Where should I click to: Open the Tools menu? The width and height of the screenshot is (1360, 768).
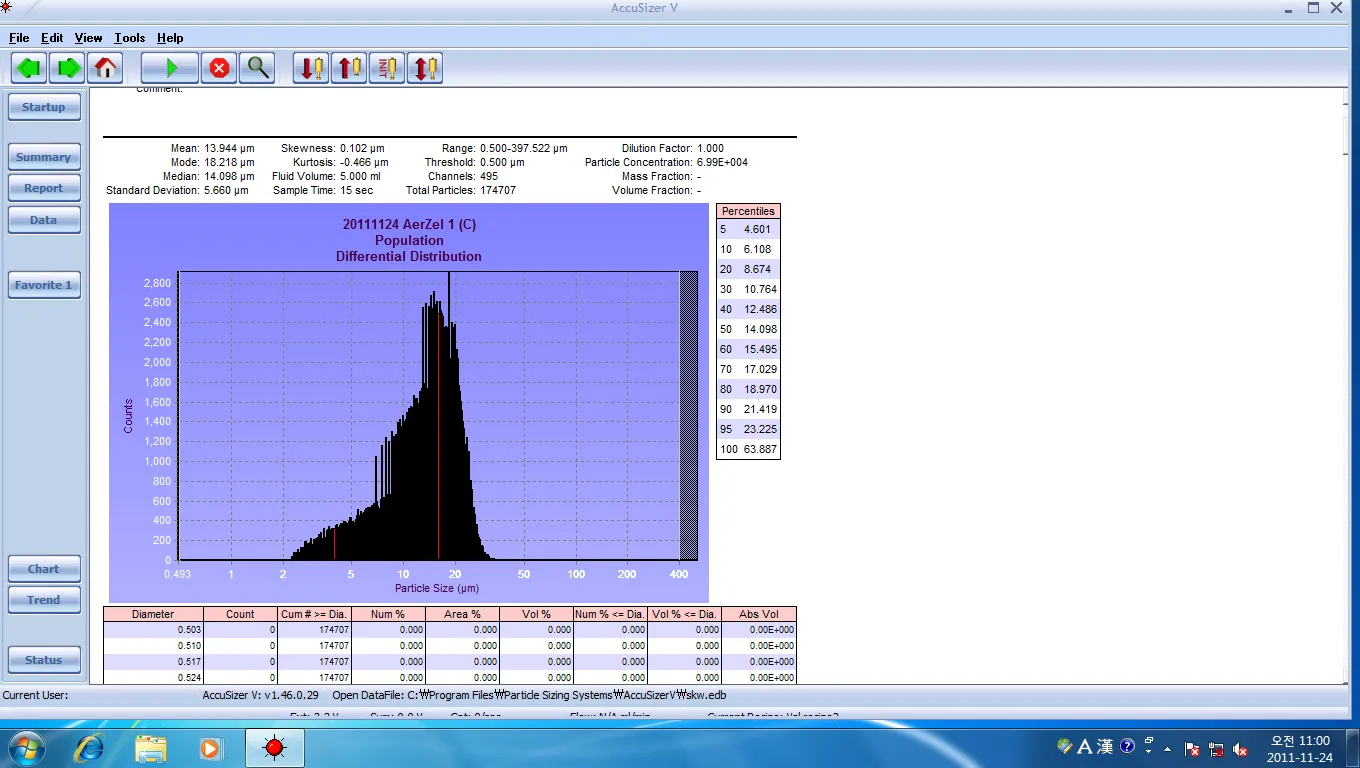130,38
